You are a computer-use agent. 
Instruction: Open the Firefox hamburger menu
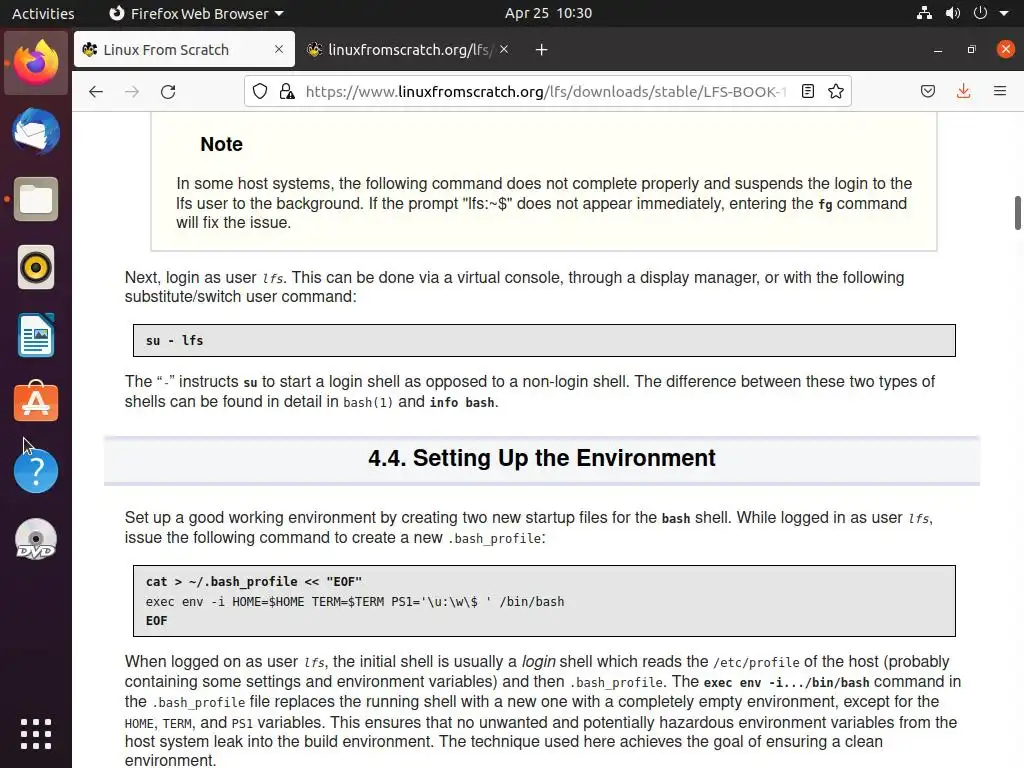click(x=1000, y=91)
